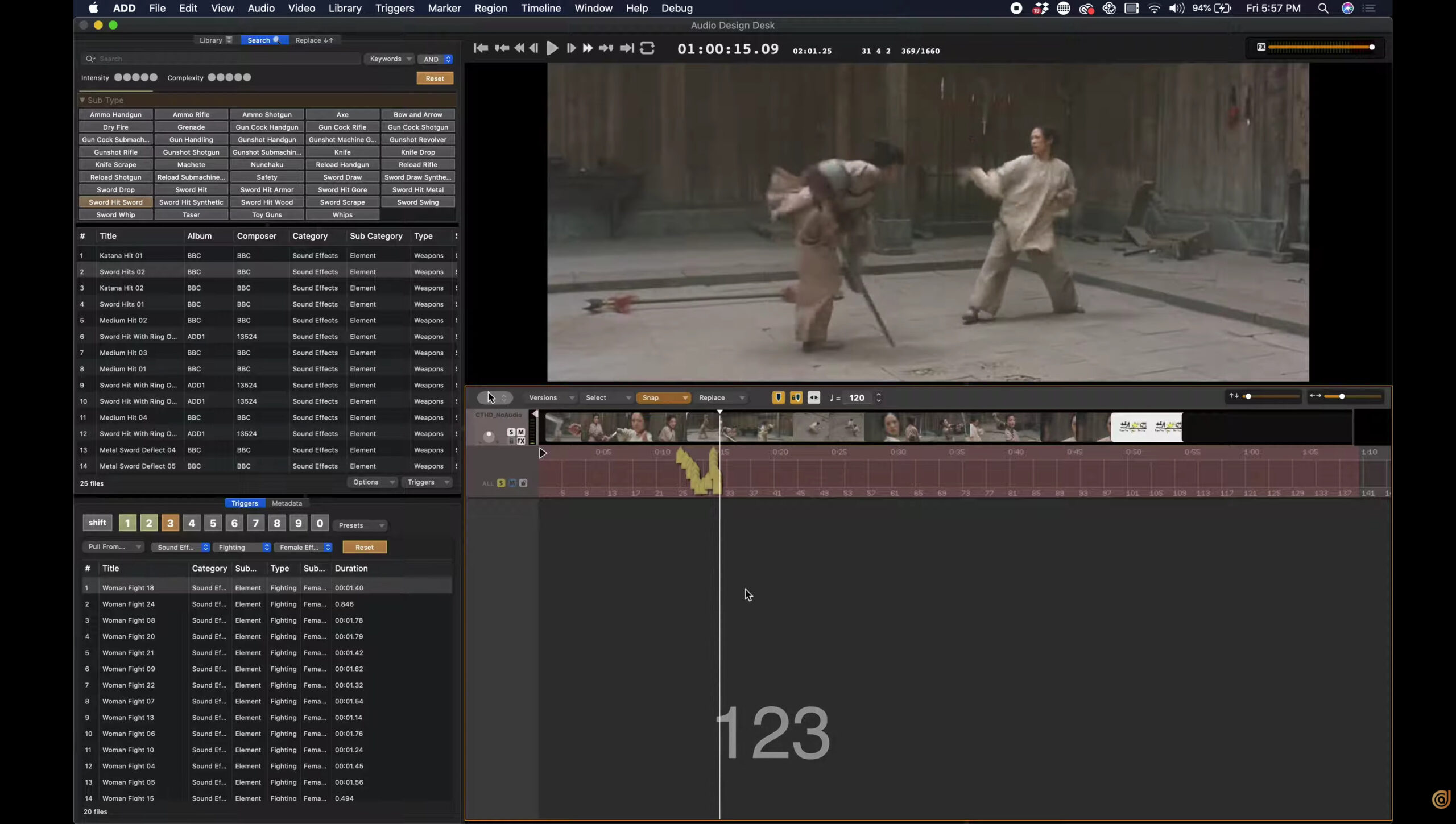Viewport: 1456px width, 824px height.
Task: Go to start of timeline
Action: tap(481, 48)
